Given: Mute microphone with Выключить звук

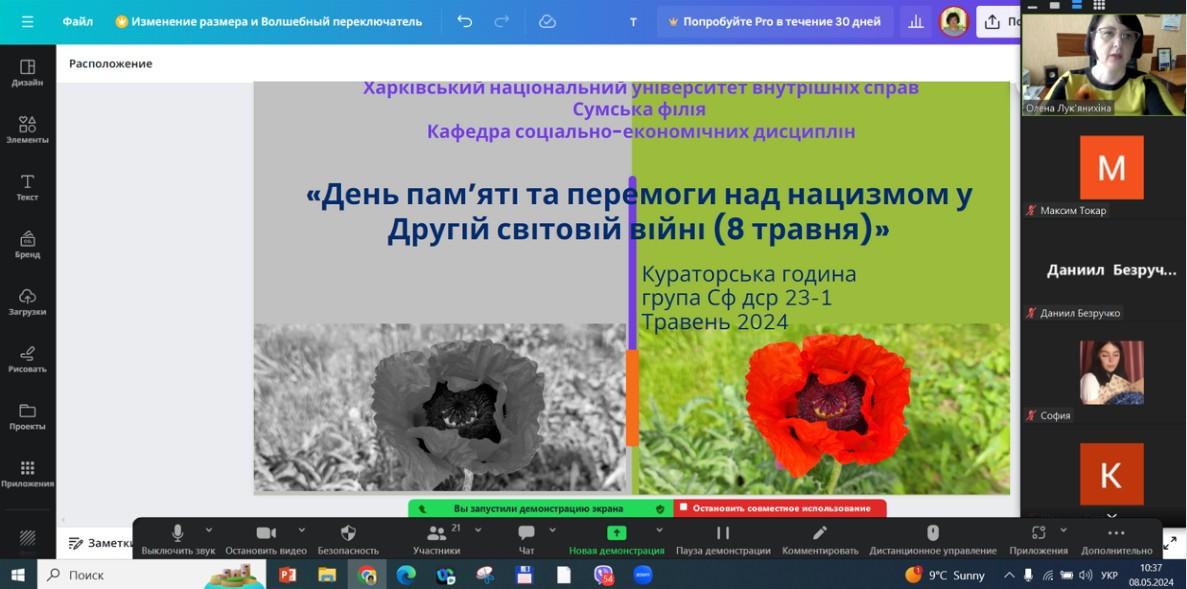Looking at the screenshot, I should [177, 538].
